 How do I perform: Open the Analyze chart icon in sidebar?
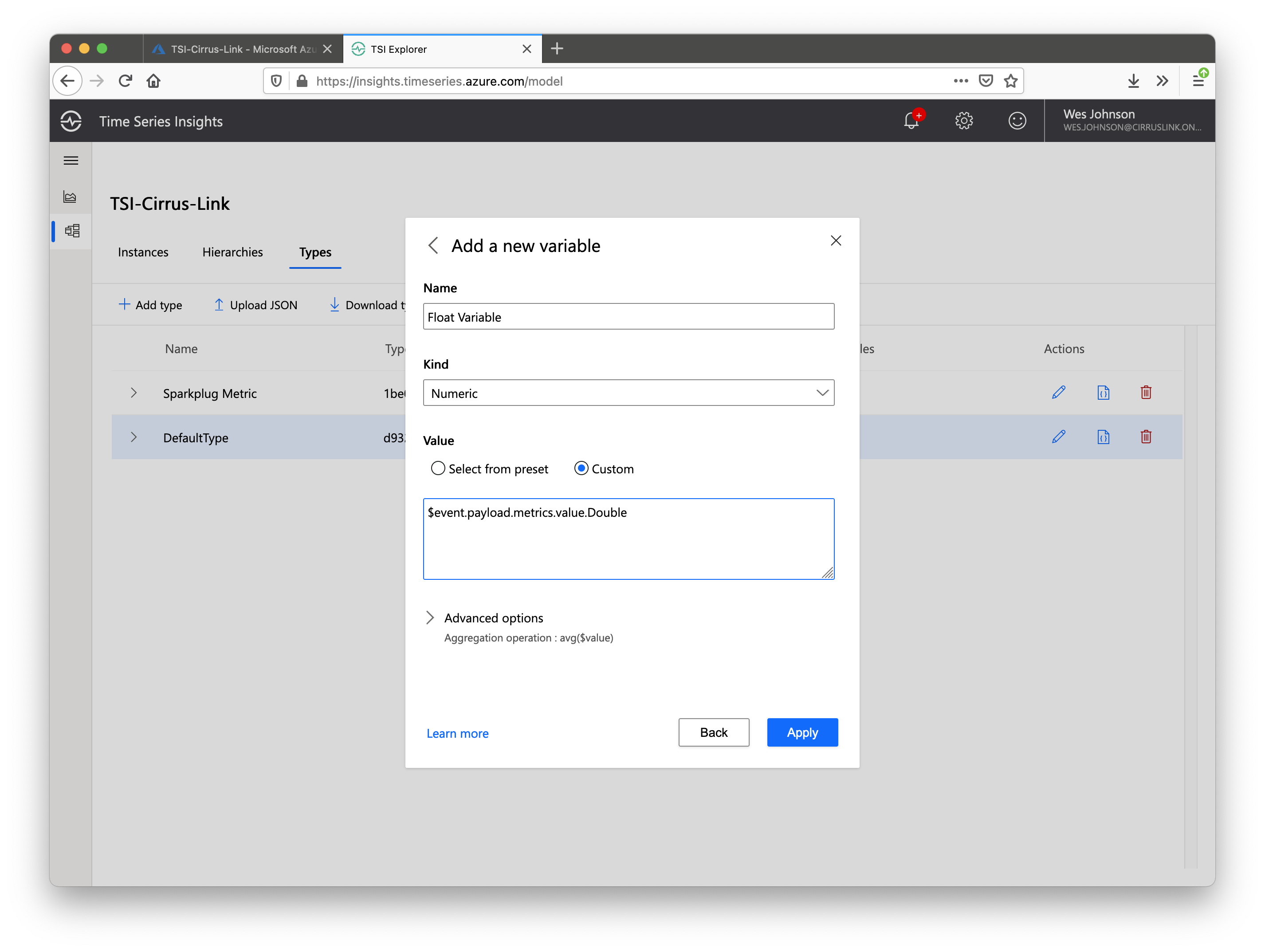71,197
